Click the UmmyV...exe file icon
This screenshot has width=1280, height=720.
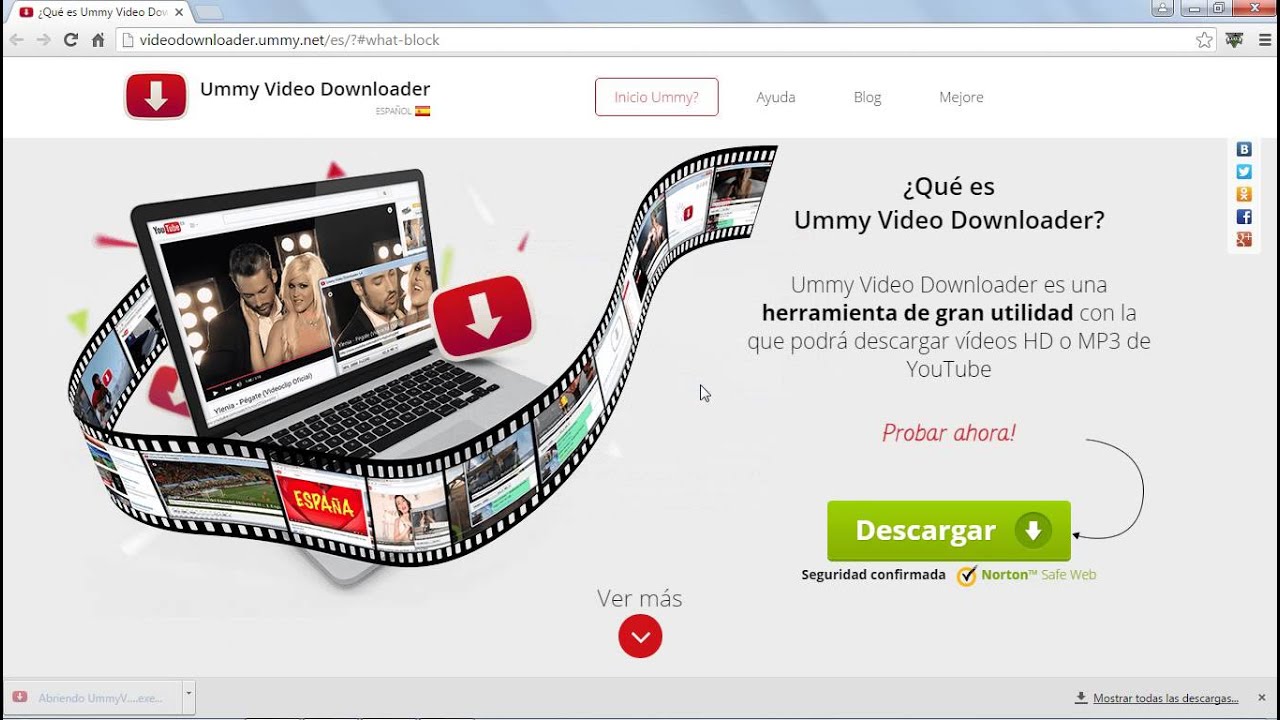(x=20, y=697)
